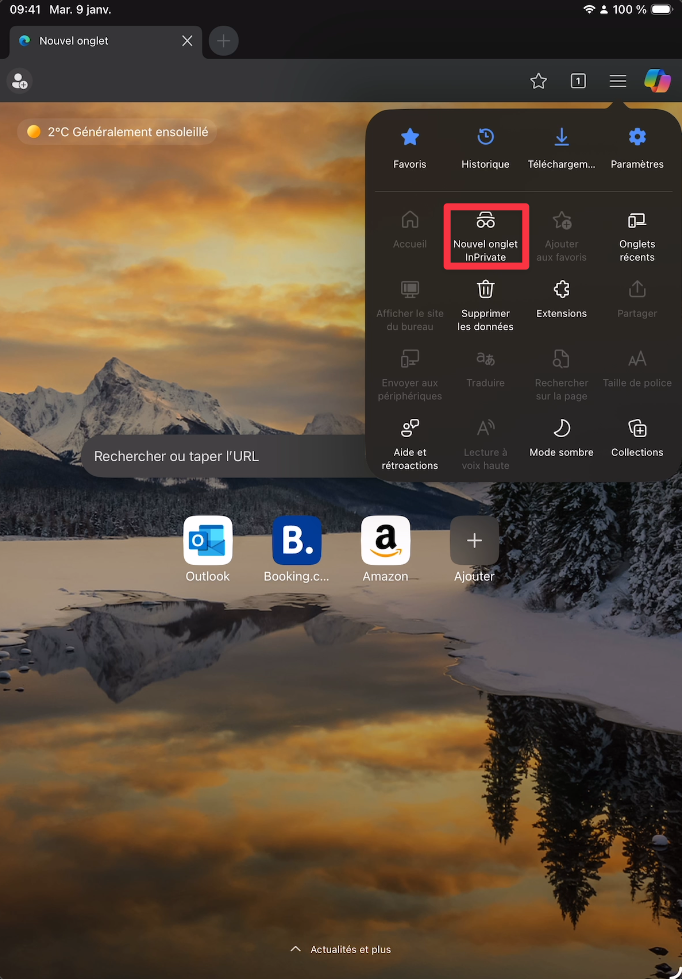Open the hamburger menu button
This screenshot has width=682, height=979.
(x=618, y=81)
